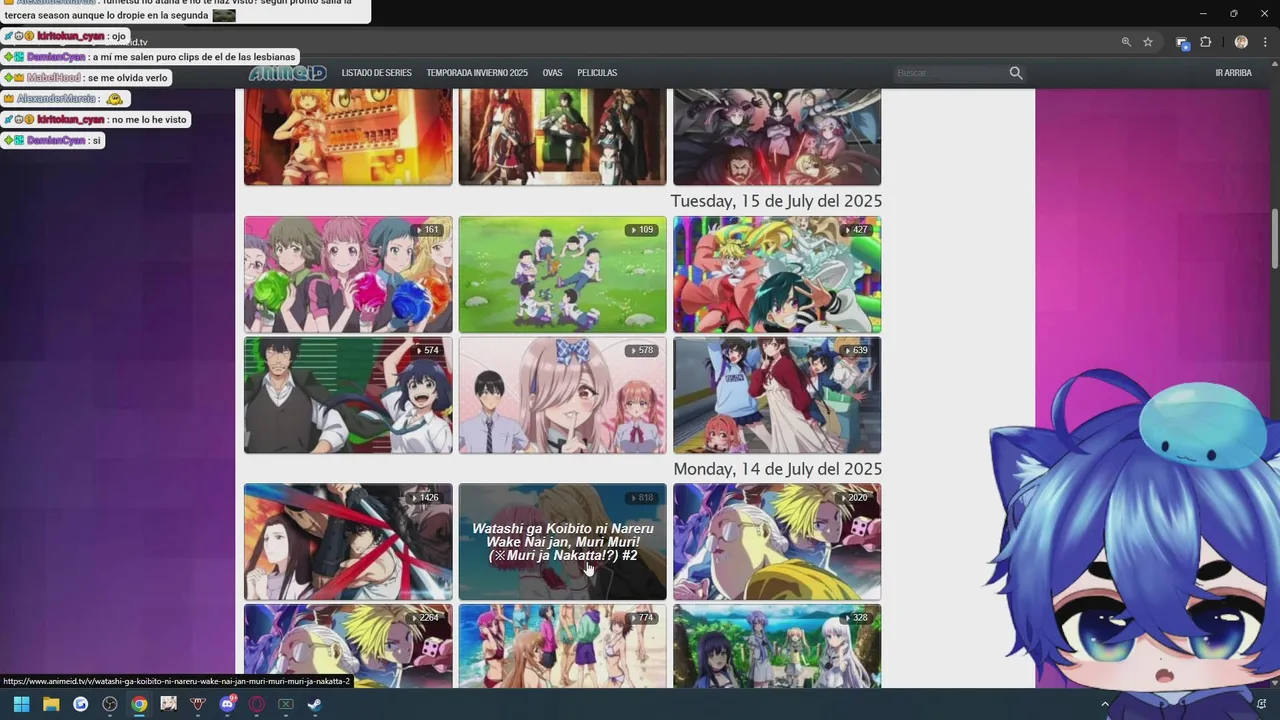1280x720 pixels.
Task: Open the episode thumbnail with 109 views
Action: click(x=562, y=274)
